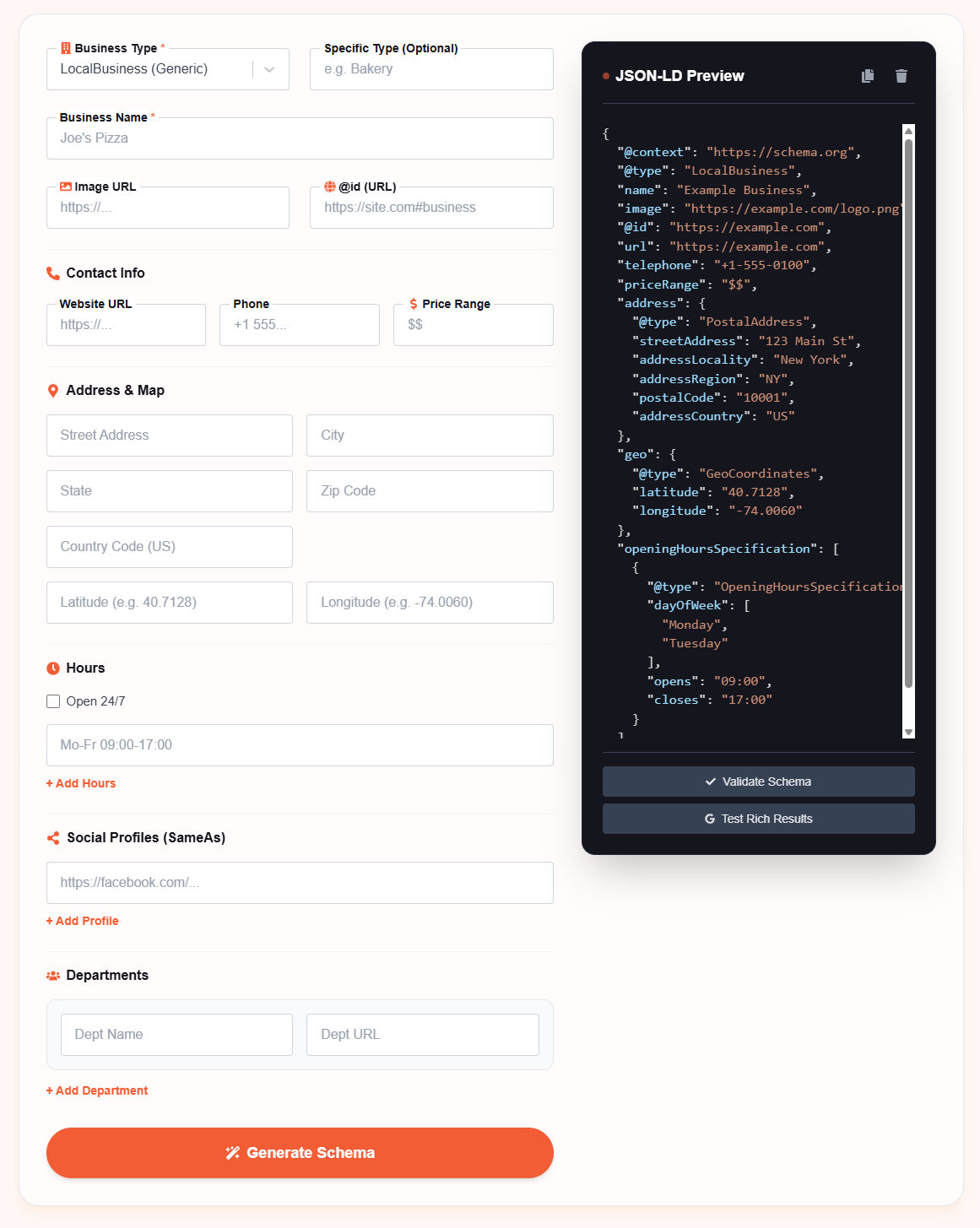Click the Validate Schema button

[758, 782]
